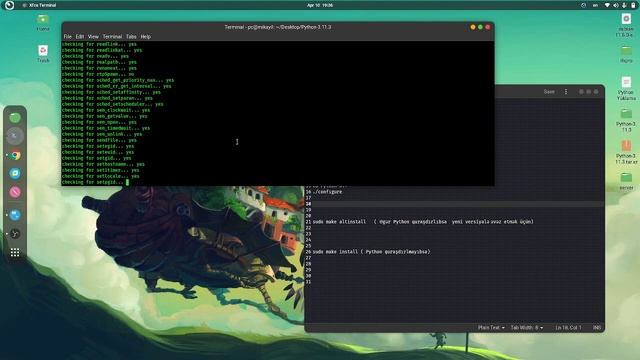640x360 pixels.
Task: Click line 21 'sudo make altinstall' in the editor
Action: pos(423,222)
